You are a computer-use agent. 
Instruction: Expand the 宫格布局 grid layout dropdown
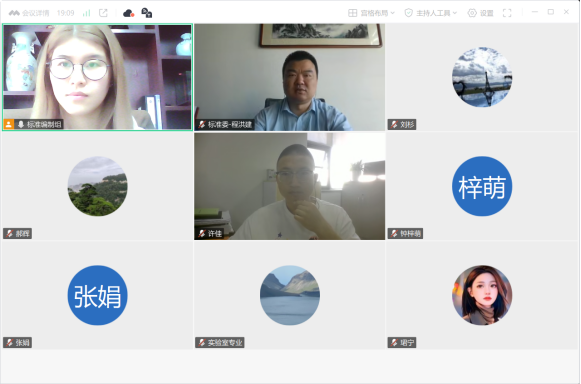372,13
